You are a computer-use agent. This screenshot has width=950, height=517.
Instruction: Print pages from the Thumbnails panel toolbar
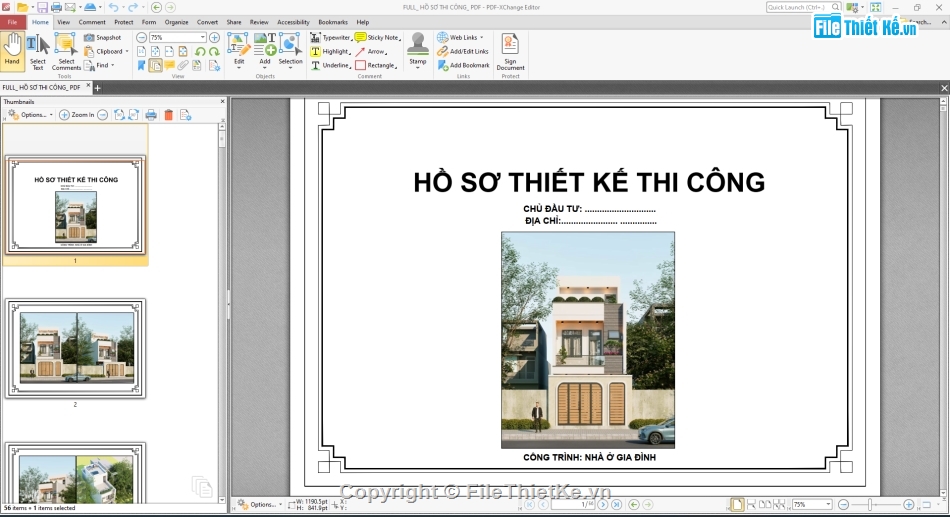151,115
